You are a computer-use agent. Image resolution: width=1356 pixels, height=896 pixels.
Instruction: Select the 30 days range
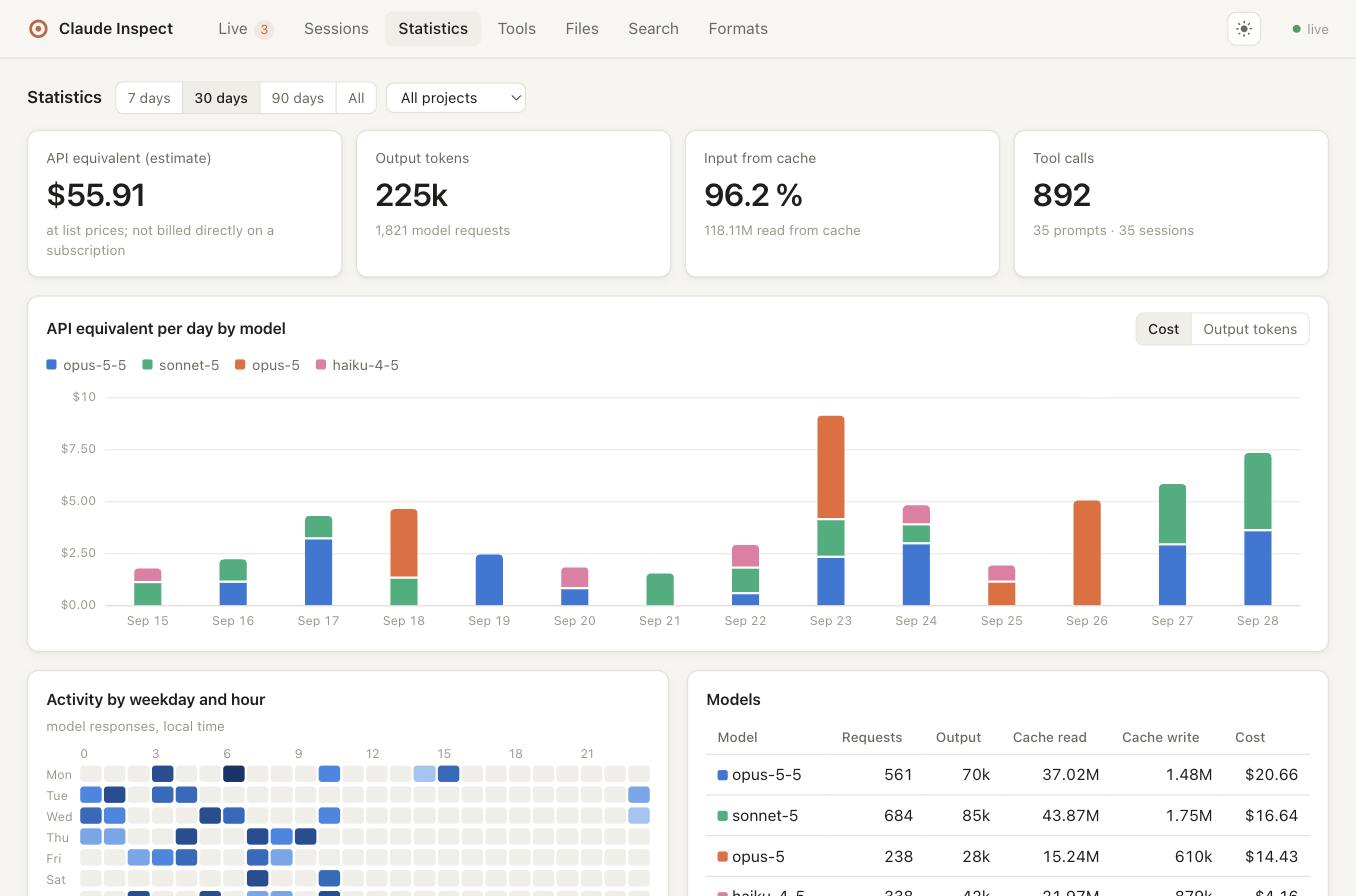coord(221,98)
